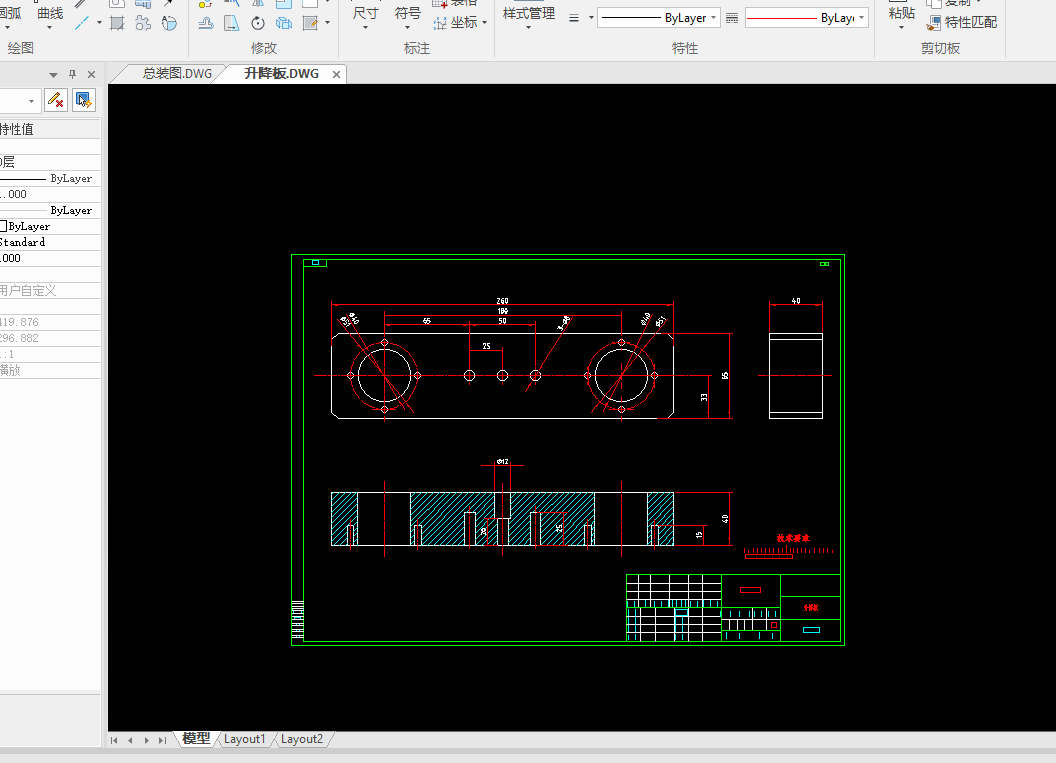Open the line weight dropdown arrow
The height and width of the screenshot is (763, 1056).
(x=591, y=18)
